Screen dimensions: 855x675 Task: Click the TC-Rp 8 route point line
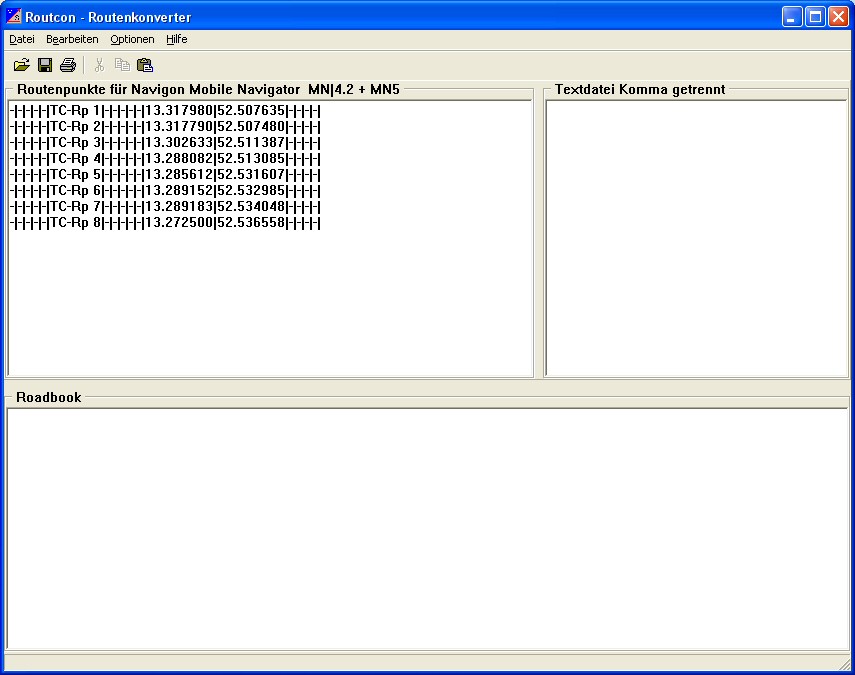coord(165,222)
